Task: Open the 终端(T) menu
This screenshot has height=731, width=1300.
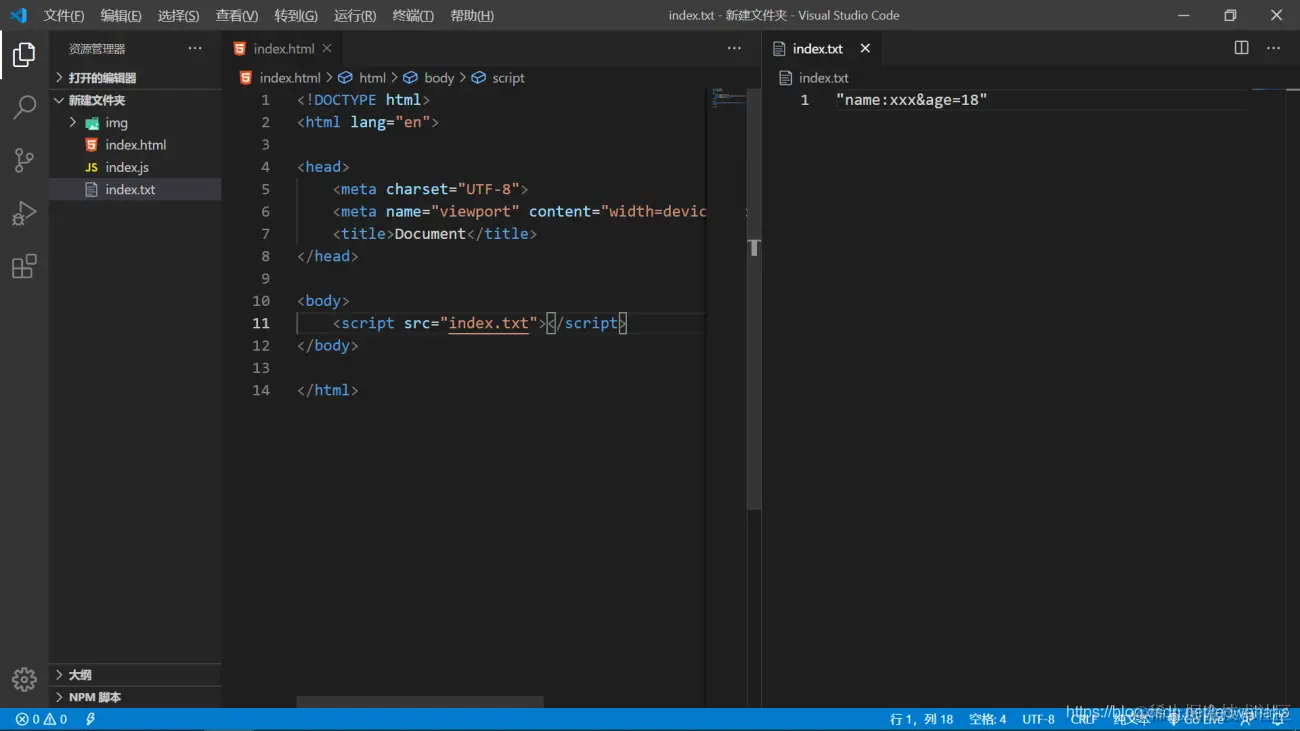Action: 413,15
